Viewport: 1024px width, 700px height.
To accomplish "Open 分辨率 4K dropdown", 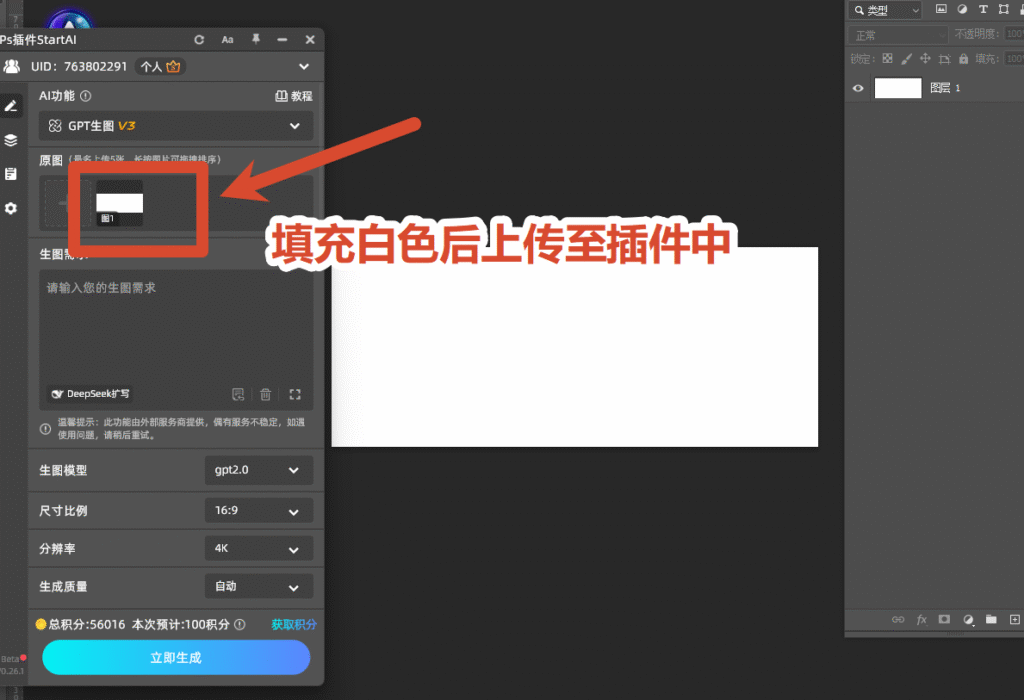I will [x=259, y=549].
